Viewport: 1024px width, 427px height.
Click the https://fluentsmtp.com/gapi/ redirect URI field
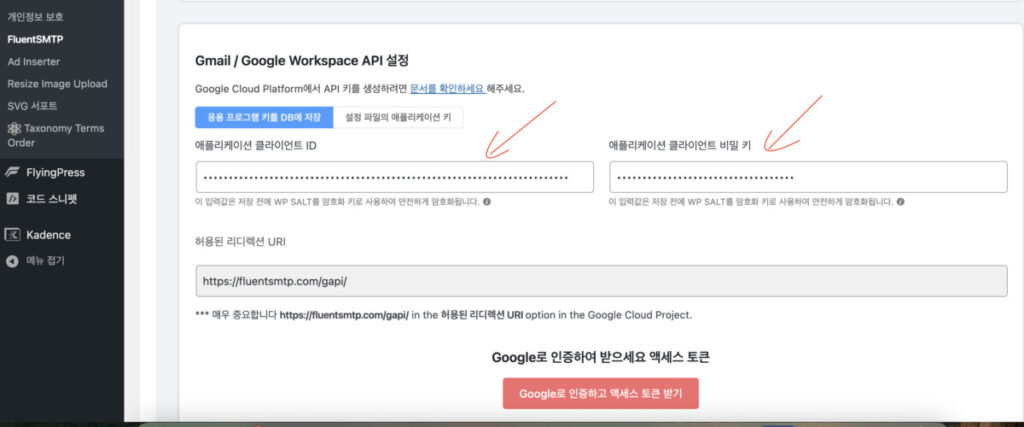click(601, 281)
